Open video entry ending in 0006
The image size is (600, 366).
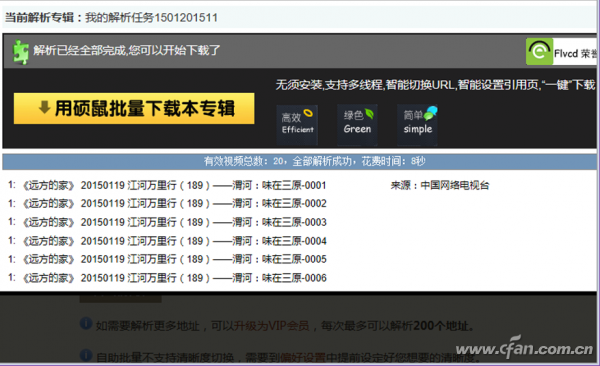click(x=174, y=278)
